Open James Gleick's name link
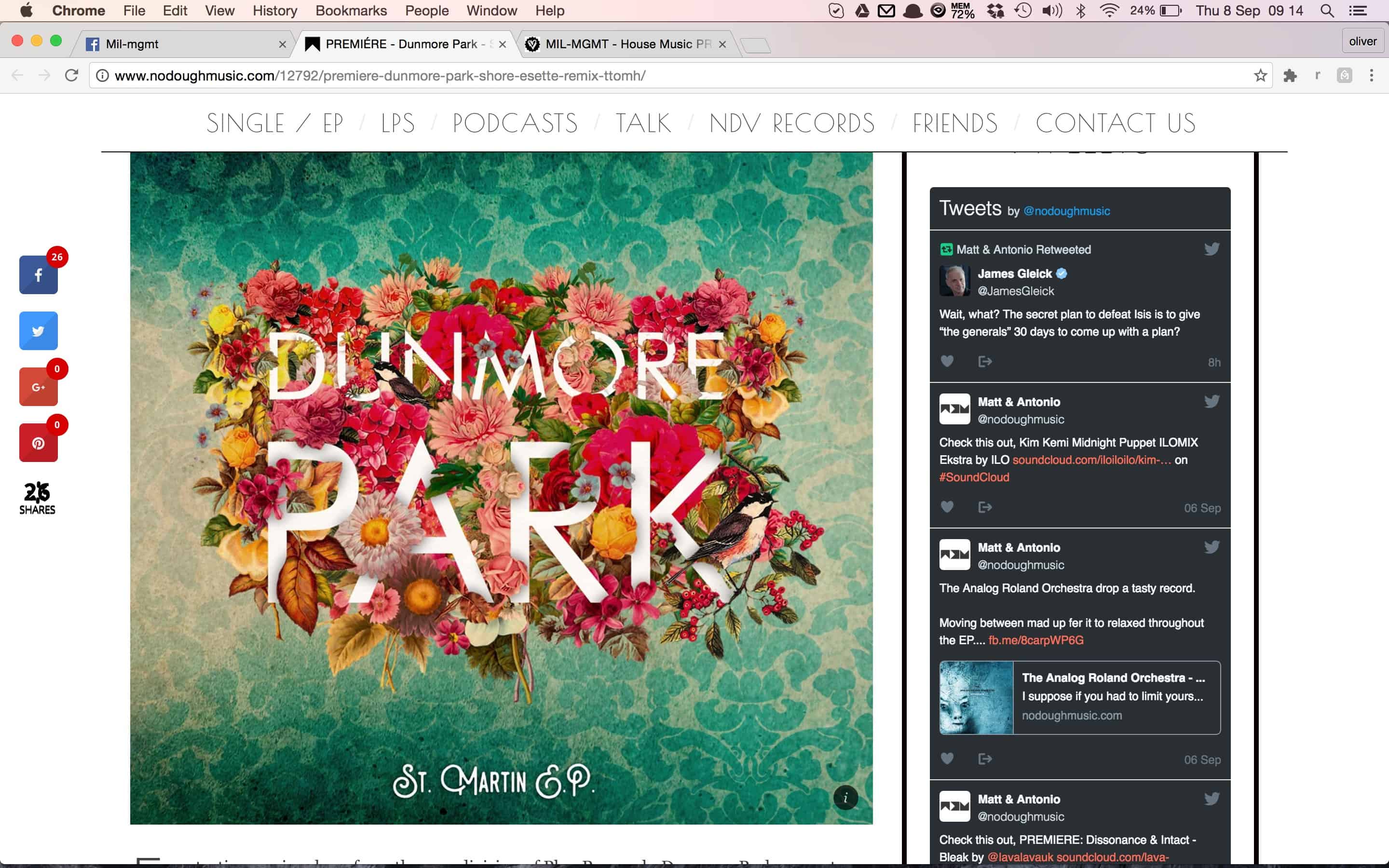The width and height of the screenshot is (1389, 868). (1015, 274)
